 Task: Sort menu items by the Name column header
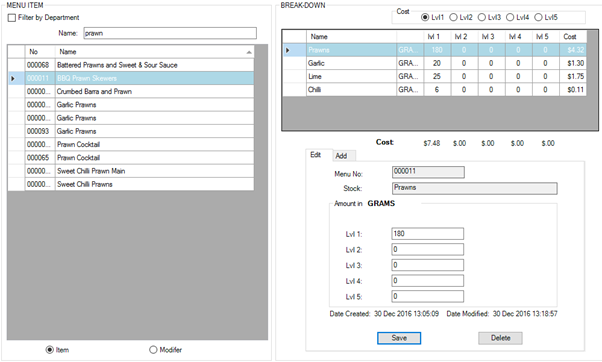point(154,51)
